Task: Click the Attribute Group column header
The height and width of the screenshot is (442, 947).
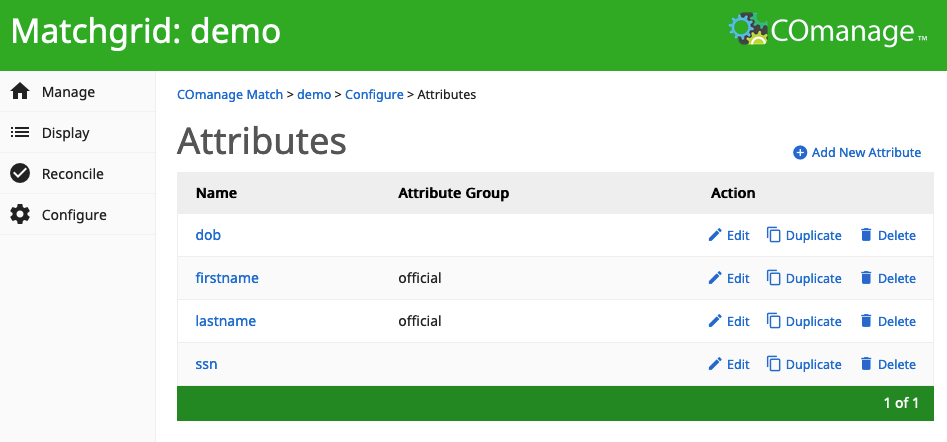Action: point(454,193)
